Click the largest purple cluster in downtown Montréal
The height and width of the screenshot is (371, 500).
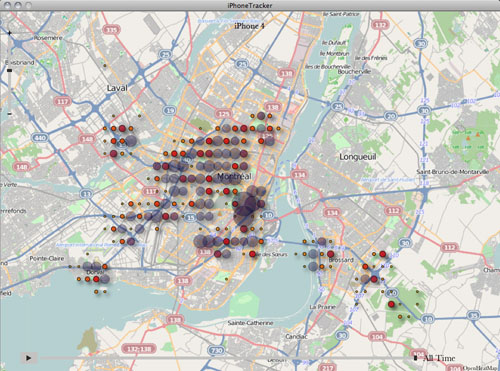[x=244, y=208]
